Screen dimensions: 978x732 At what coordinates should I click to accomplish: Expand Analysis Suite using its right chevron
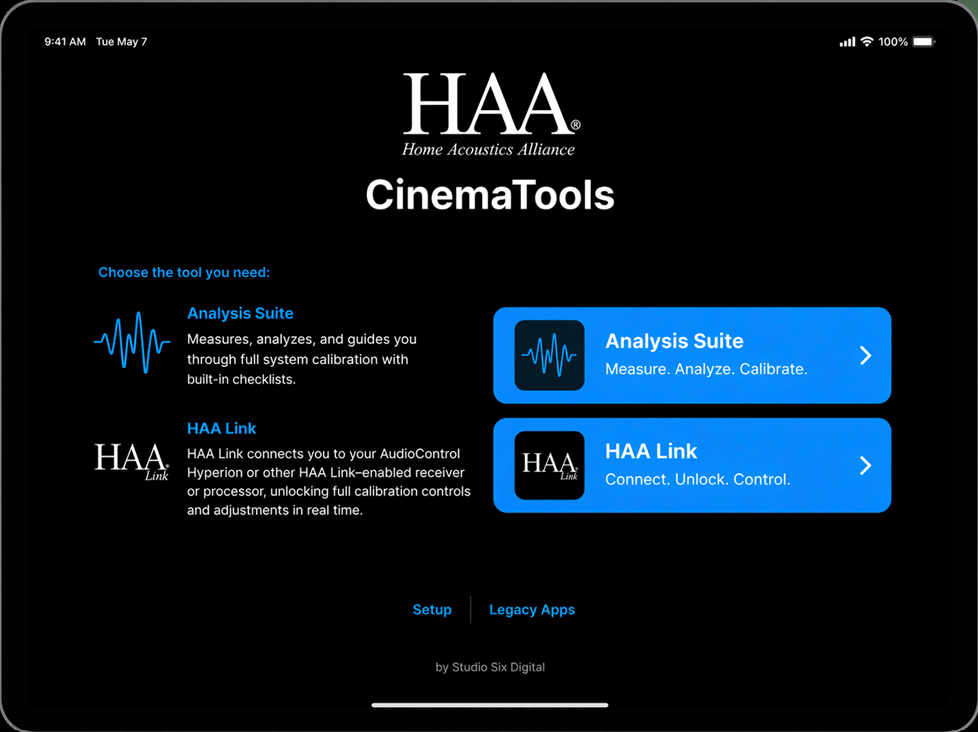click(865, 355)
